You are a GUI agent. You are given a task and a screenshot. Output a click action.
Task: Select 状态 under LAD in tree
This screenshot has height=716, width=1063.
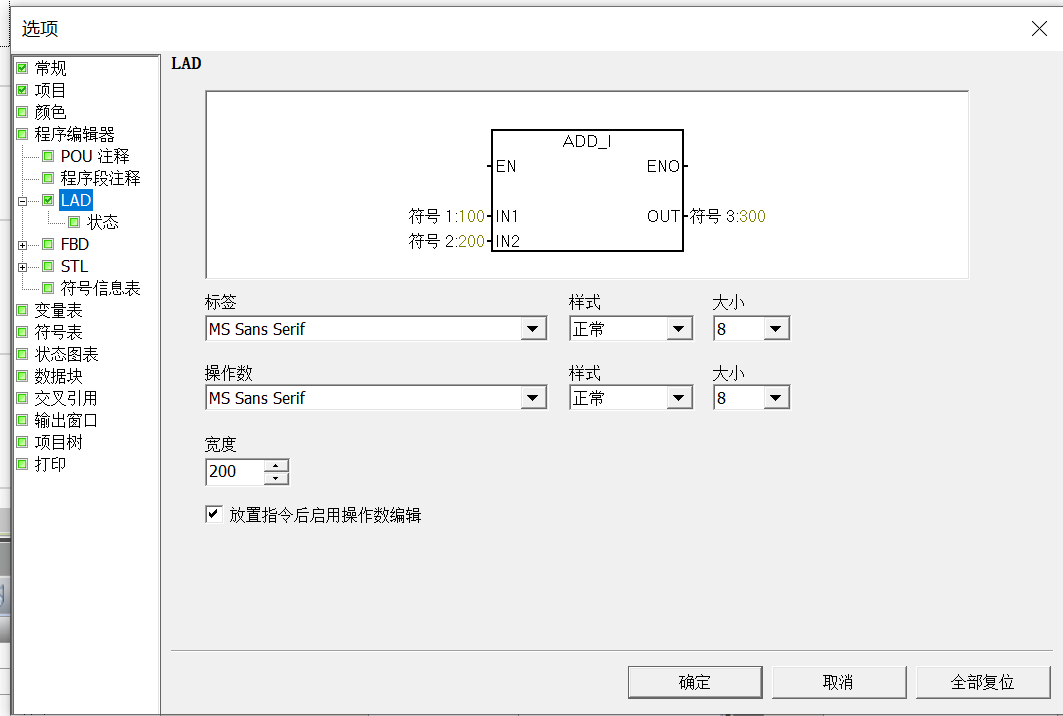(102, 222)
